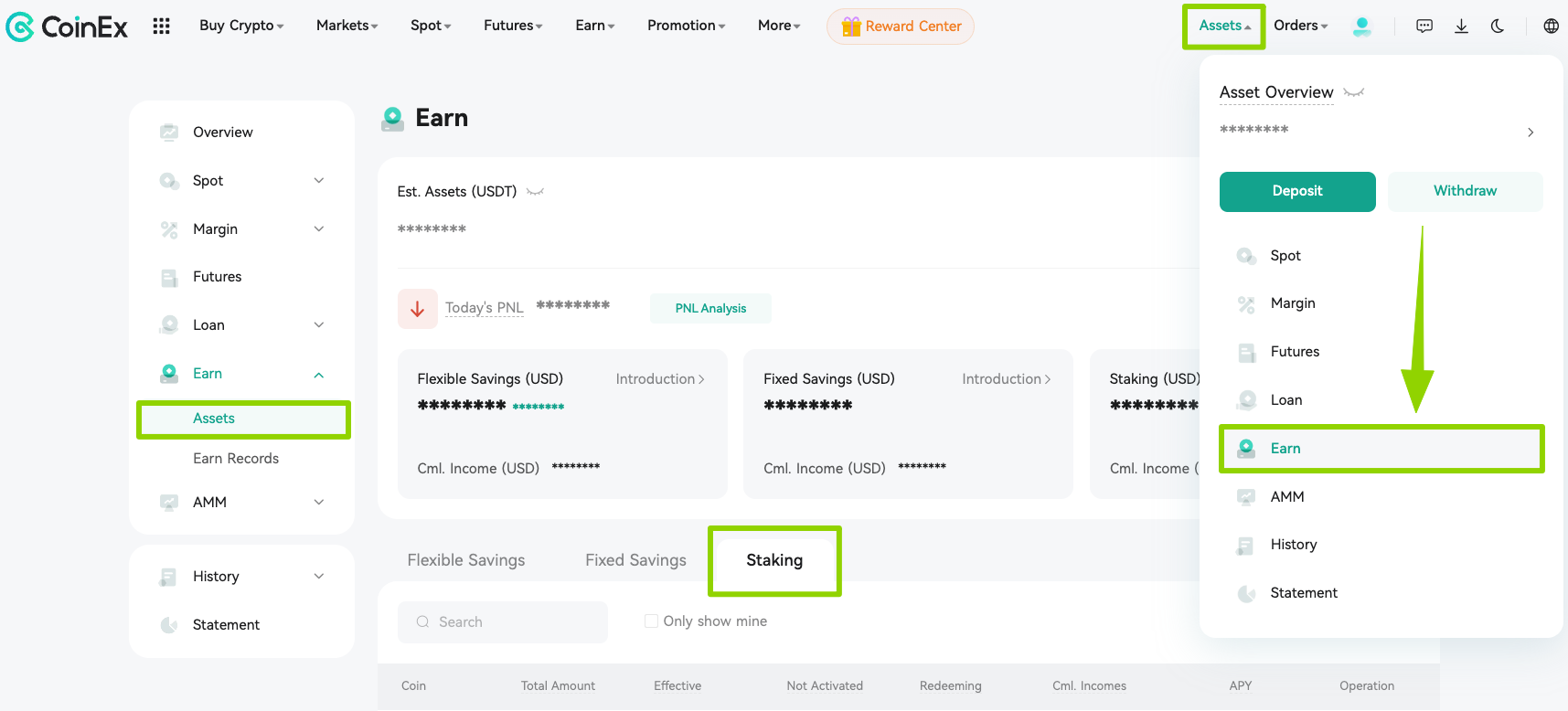1568x711 pixels.
Task: Click the APY column header
Action: (1241, 686)
